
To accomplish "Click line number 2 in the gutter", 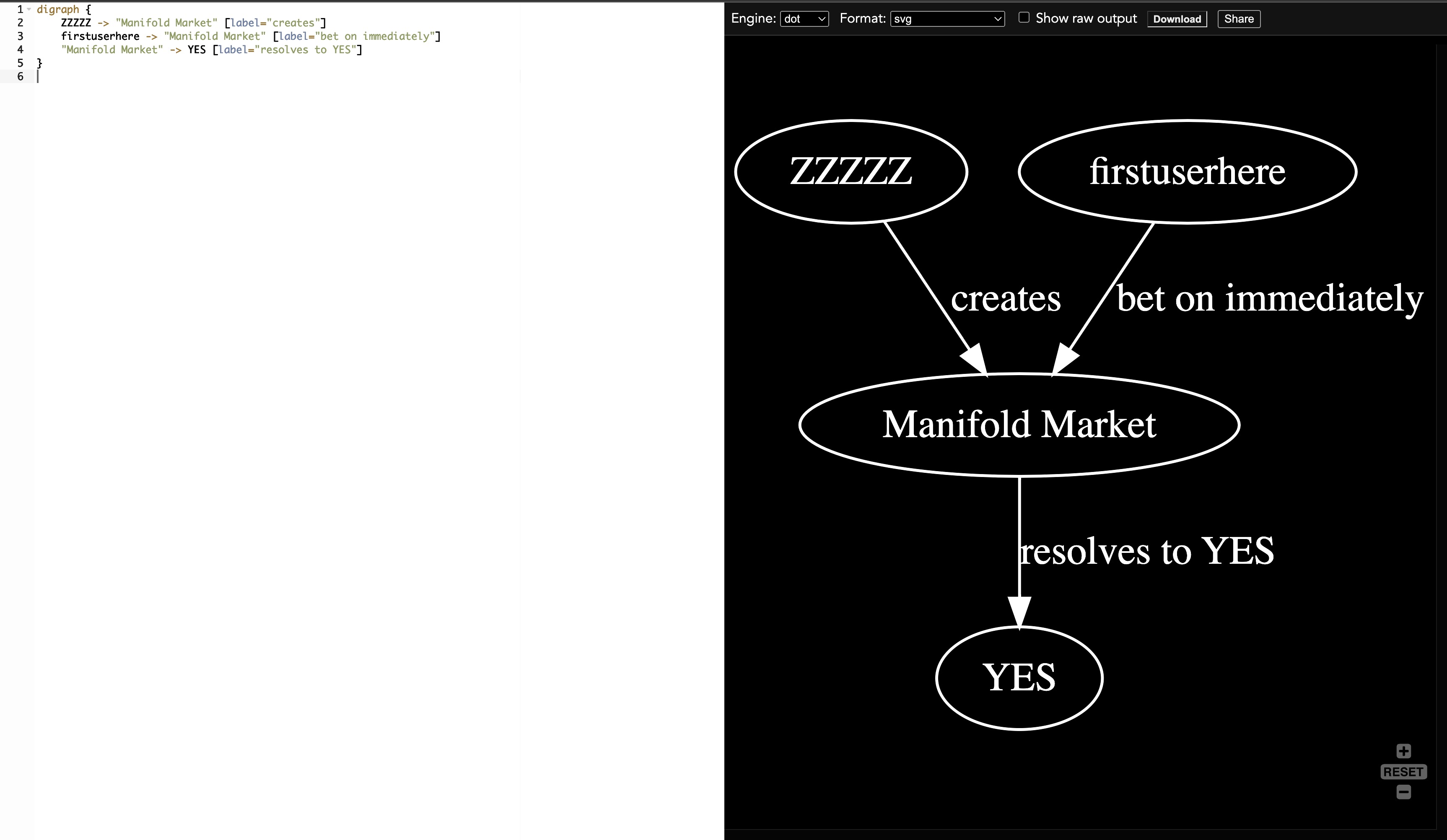I will 20,22.
